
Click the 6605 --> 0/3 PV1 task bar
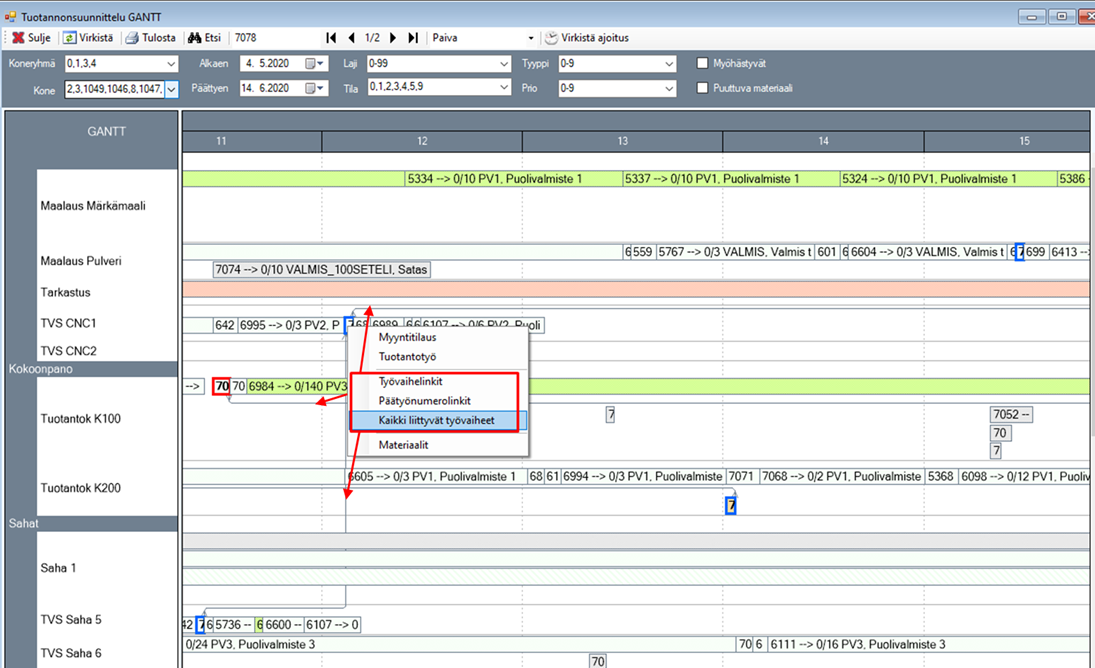click(x=436, y=477)
